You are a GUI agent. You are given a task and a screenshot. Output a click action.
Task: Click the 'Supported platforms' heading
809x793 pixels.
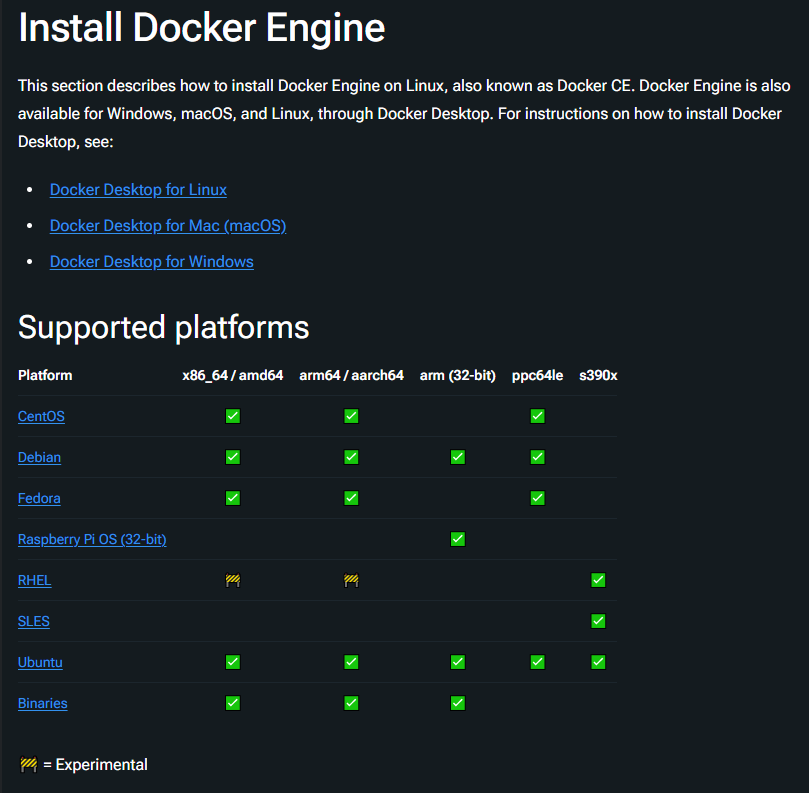(164, 328)
